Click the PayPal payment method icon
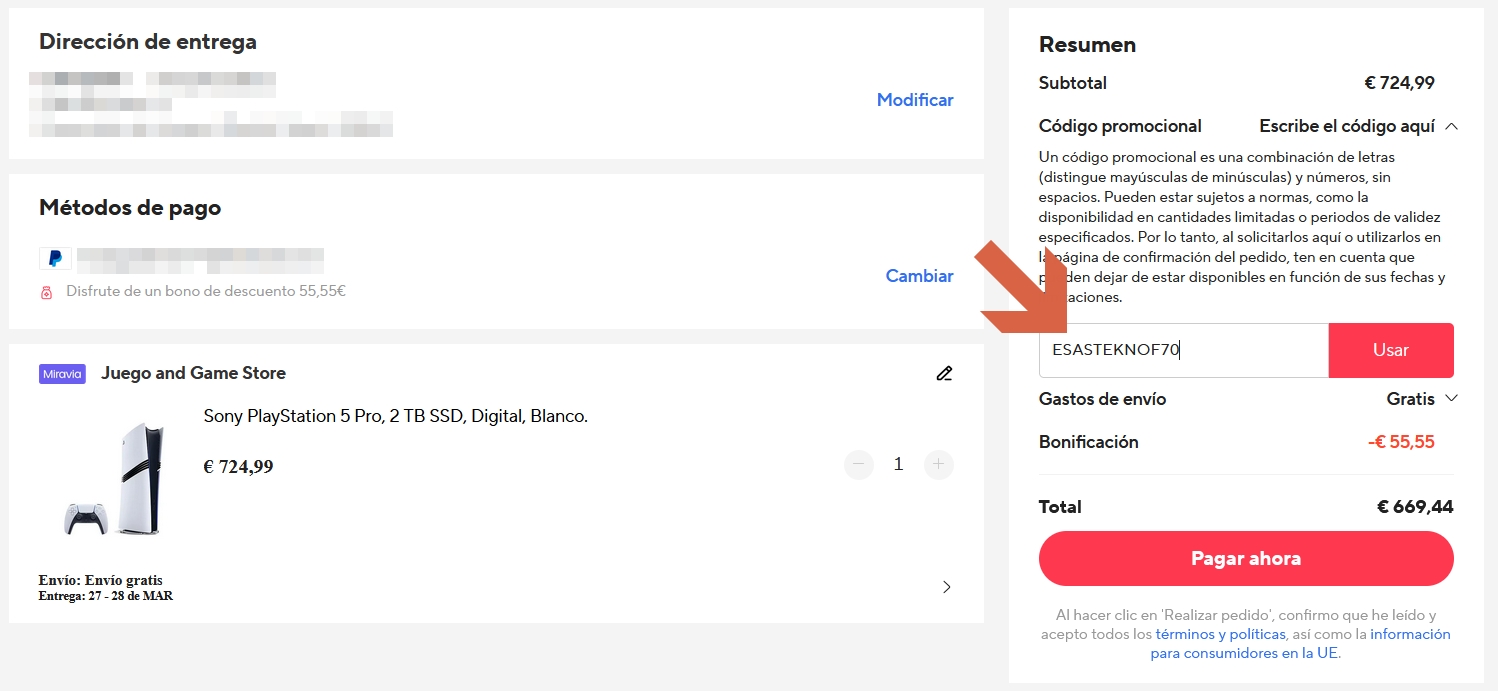 pos(55,258)
